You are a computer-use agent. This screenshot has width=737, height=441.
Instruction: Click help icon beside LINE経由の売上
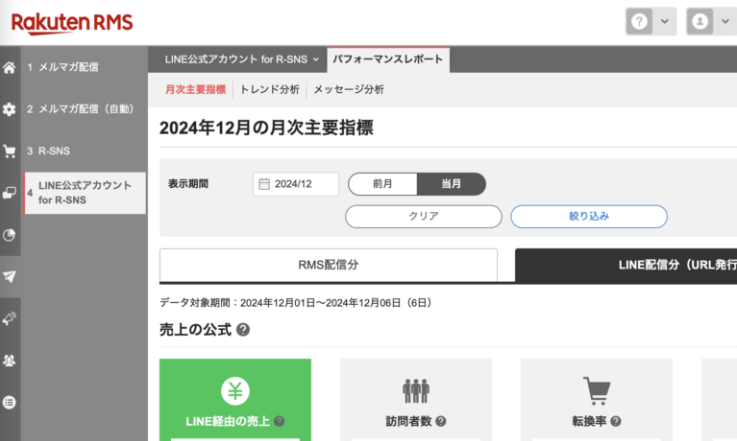(x=279, y=421)
